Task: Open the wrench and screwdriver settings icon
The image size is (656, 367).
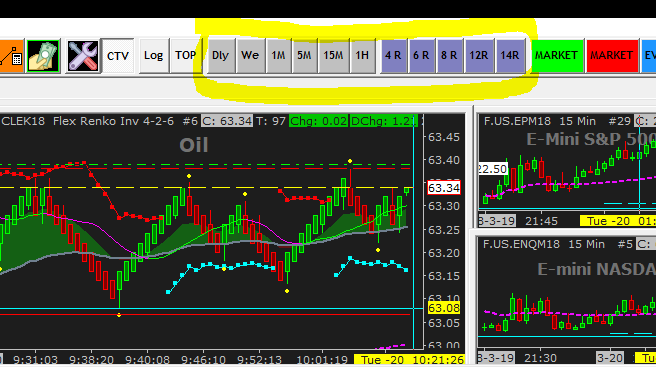Action: pos(82,56)
